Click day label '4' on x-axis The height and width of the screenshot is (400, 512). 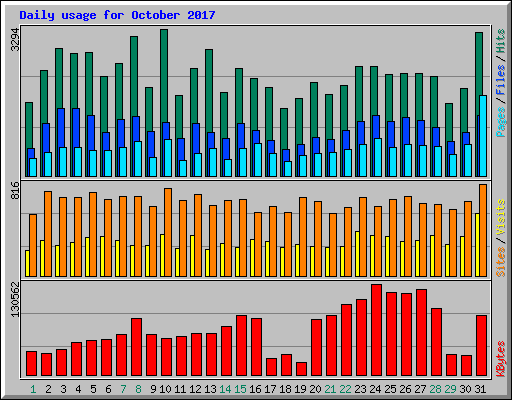point(78,389)
